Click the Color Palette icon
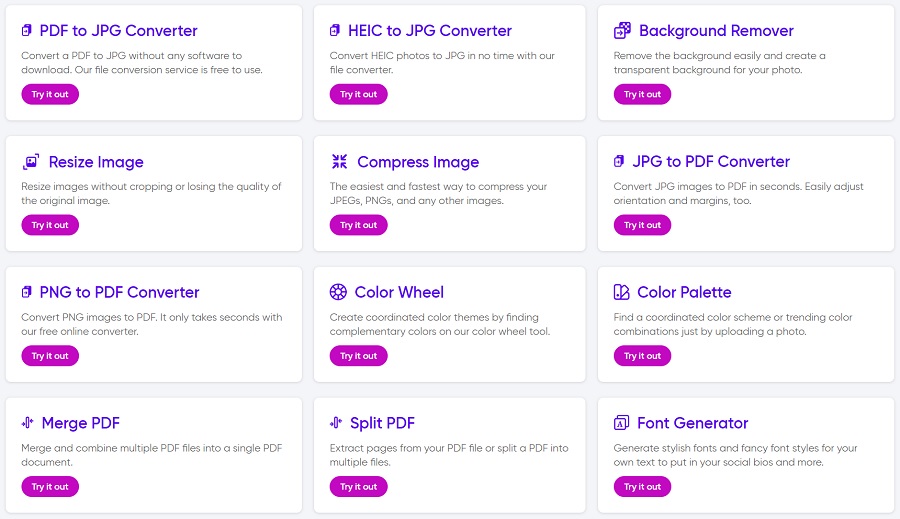Viewport: 900px width, 519px height. point(621,293)
